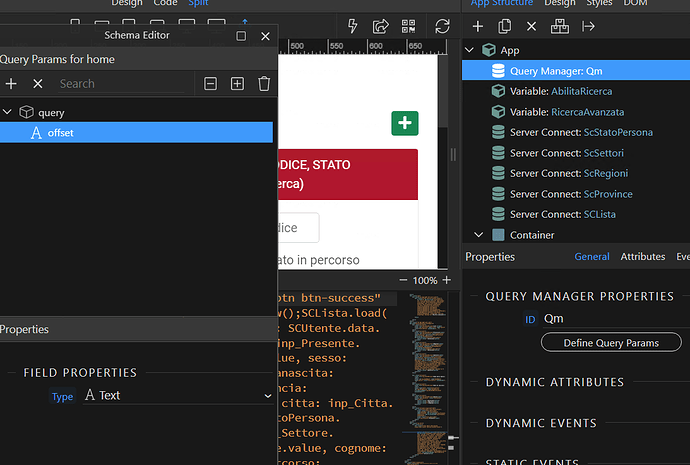The height and width of the screenshot is (465, 690).
Task: Click the trash icon in Schema Editor
Action: (264, 84)
